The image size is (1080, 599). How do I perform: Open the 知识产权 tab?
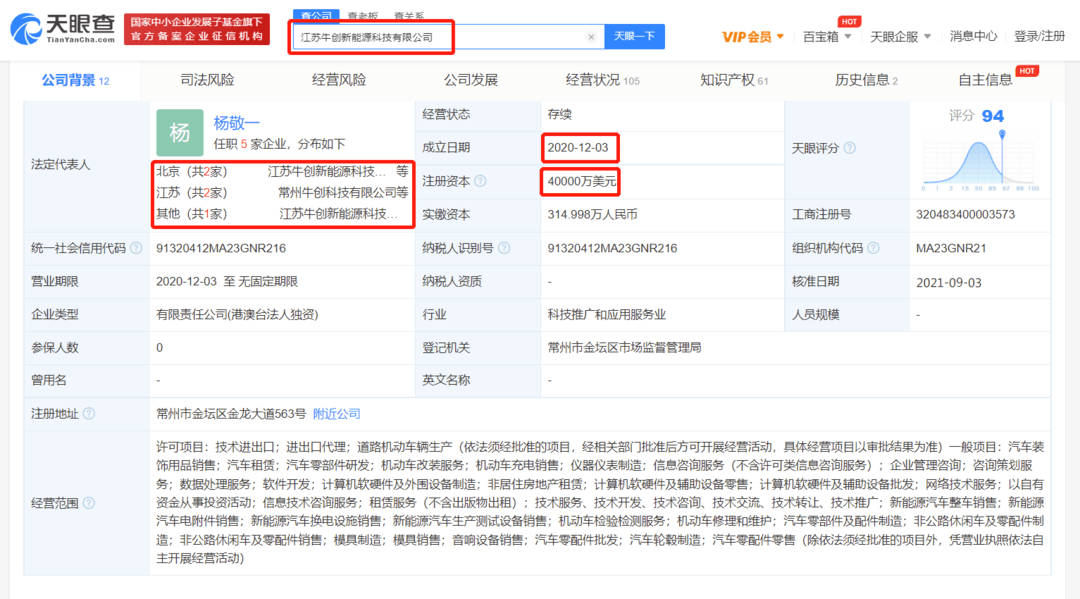(734, 81)
